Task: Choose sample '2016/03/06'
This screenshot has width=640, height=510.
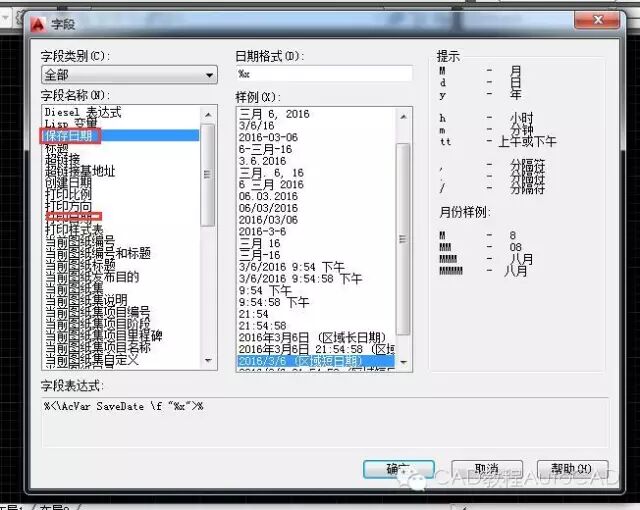Action: [x=268, y=220]
